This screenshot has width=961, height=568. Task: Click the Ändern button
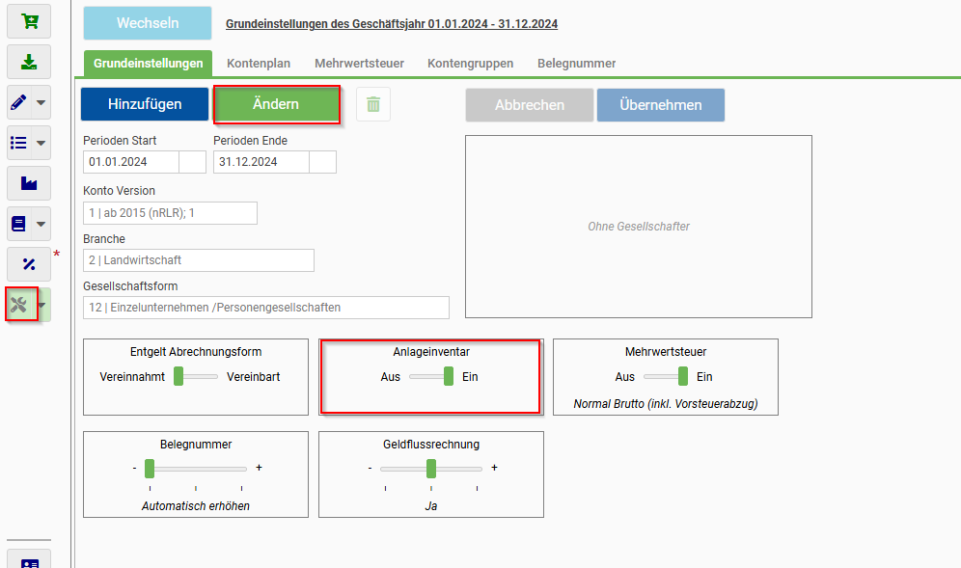click(x=276, y=104)
